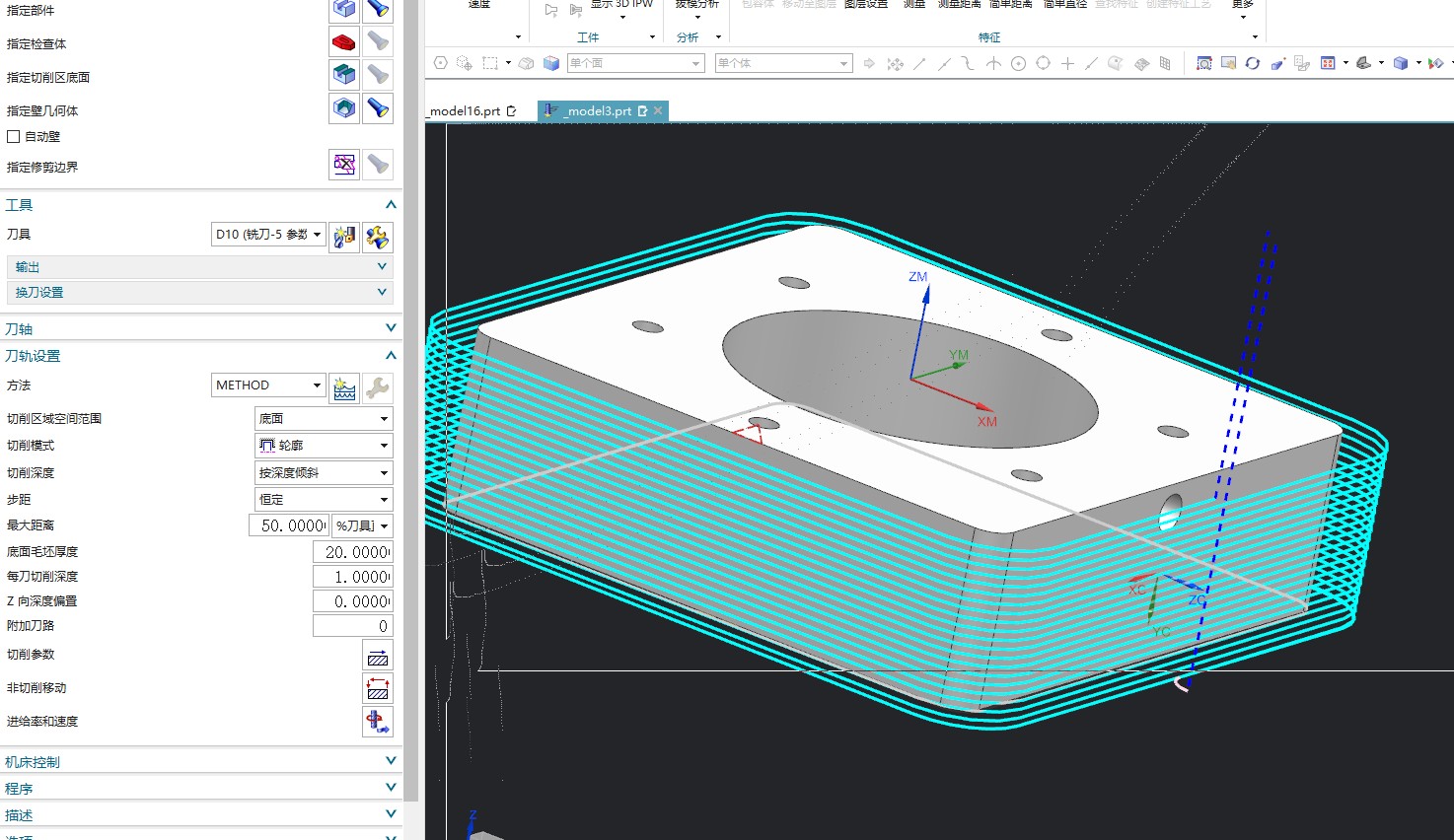1454x840 pixels.
Task: Click the 指定修剪边界 select icon
Action: 343,165
